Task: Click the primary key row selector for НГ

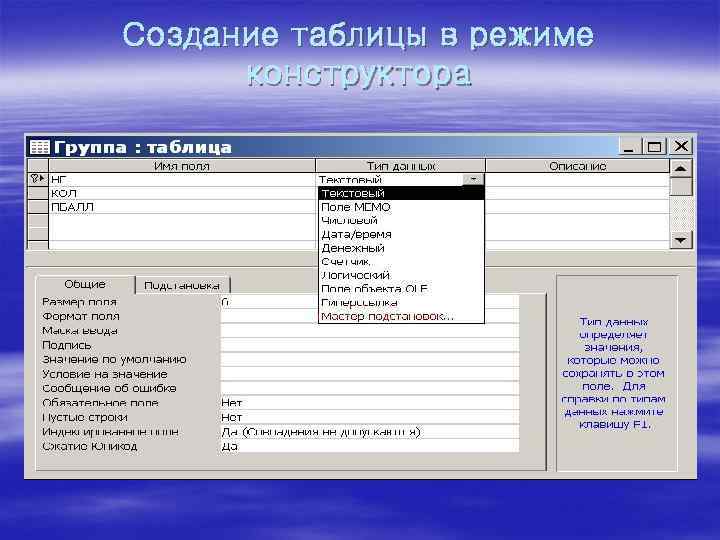Action: point(38,179)
